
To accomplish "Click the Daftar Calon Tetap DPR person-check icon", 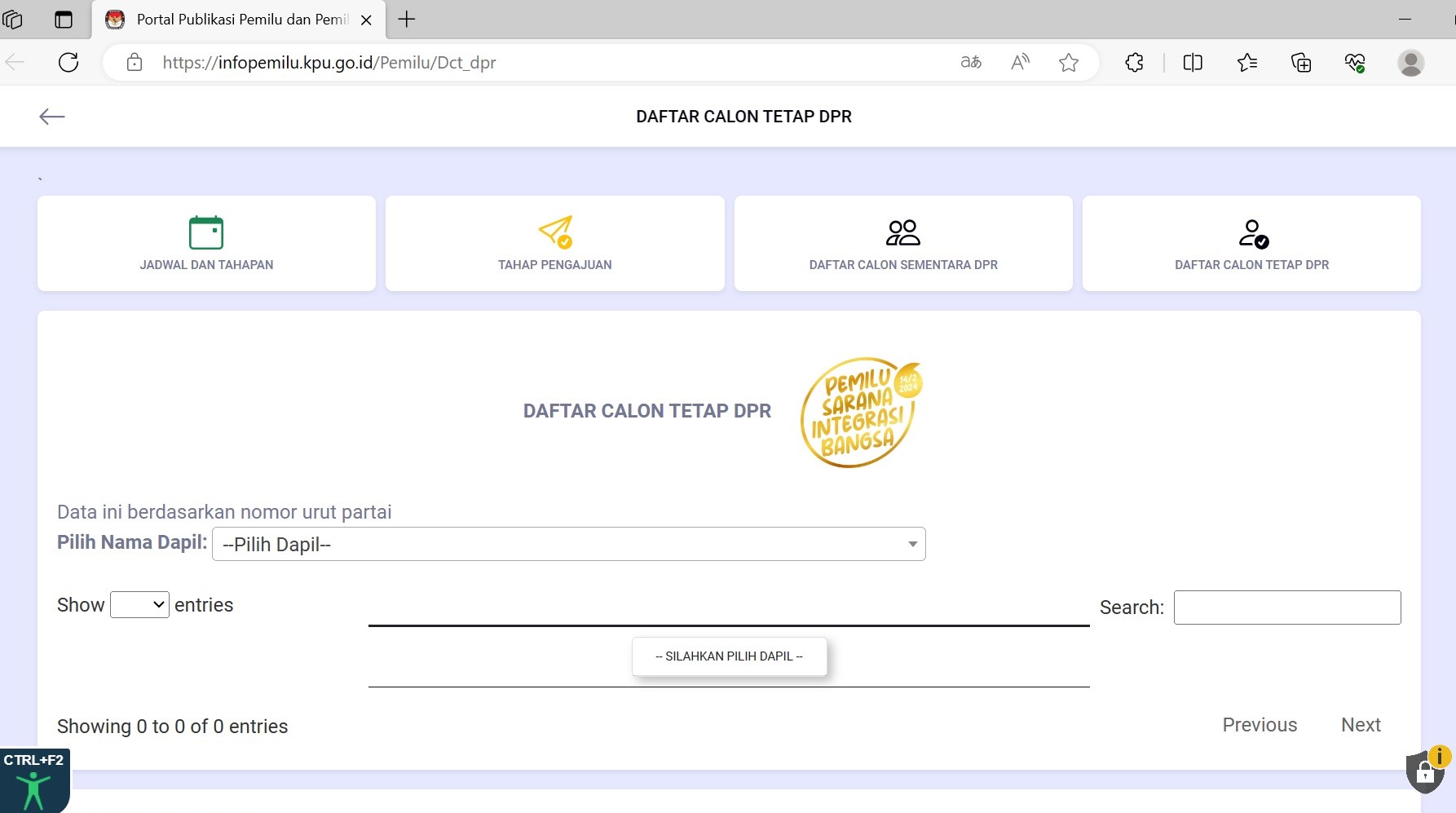I will click(1252, 233).
